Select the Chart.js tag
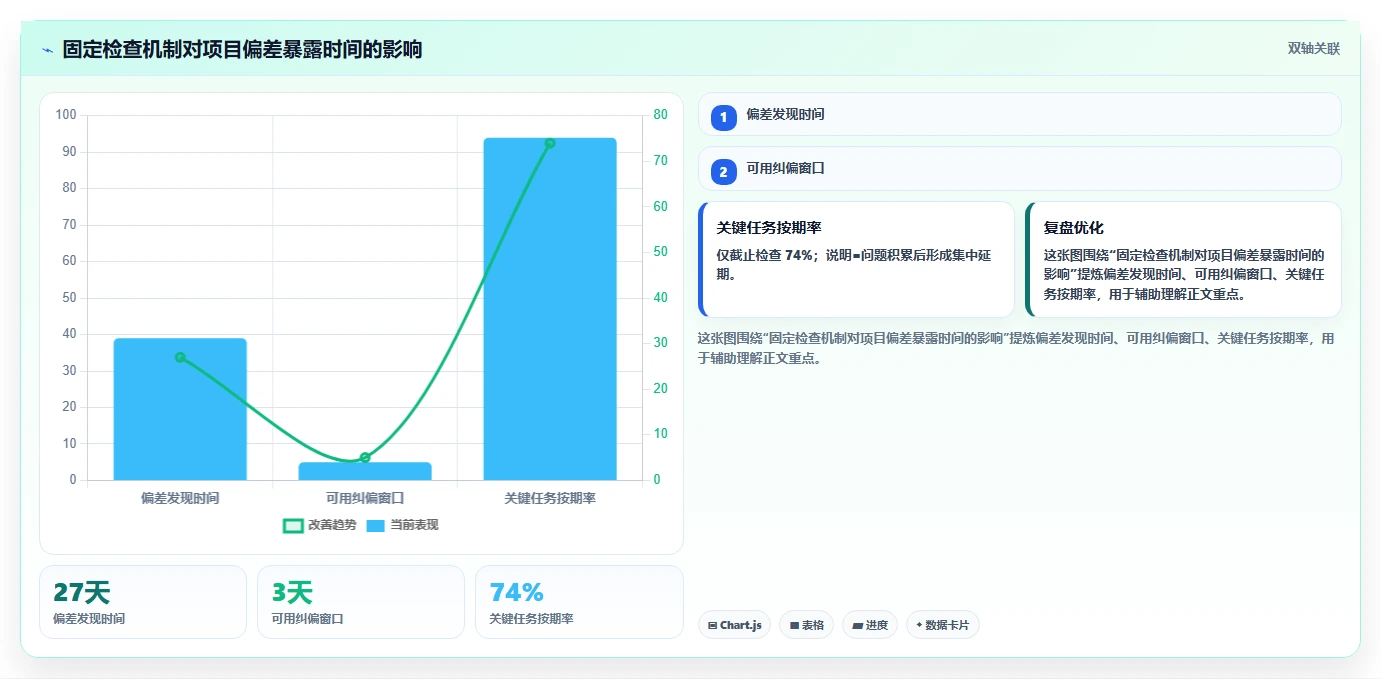1381x679 pixels. 734,625
